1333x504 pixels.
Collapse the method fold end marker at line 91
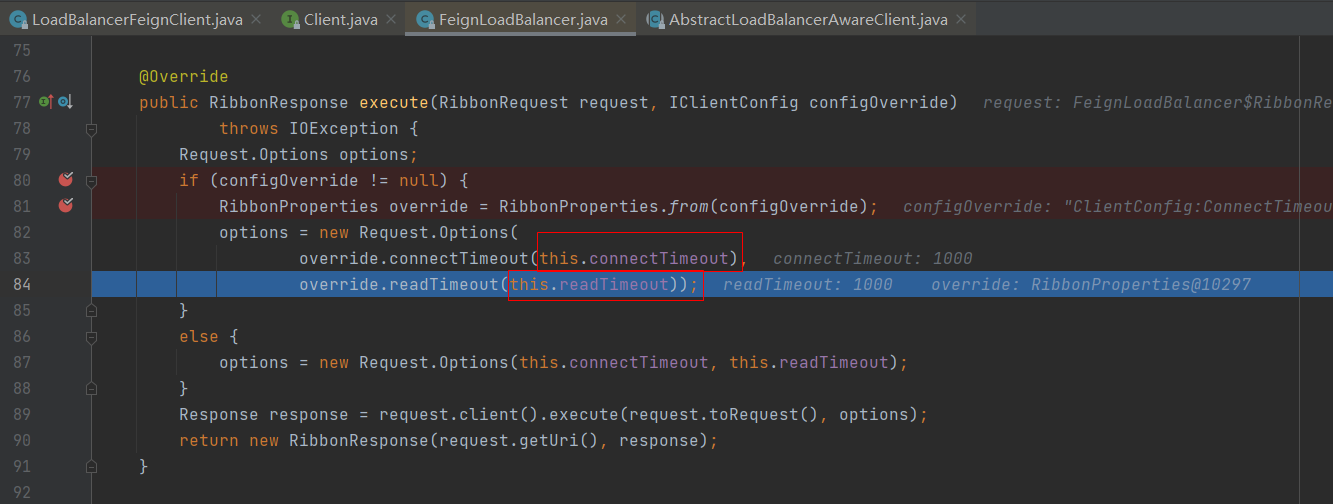click(x=91, y=467)
